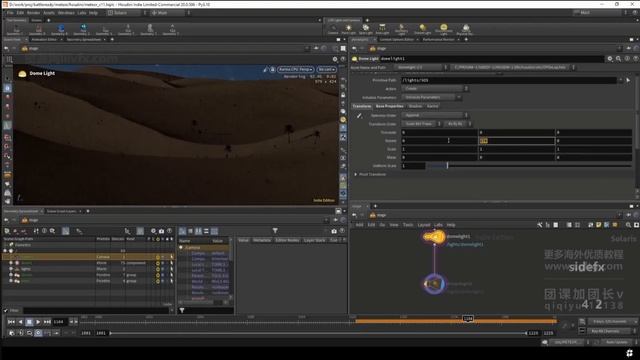Play animation forward
640x360 pixels.
[38, 322]
